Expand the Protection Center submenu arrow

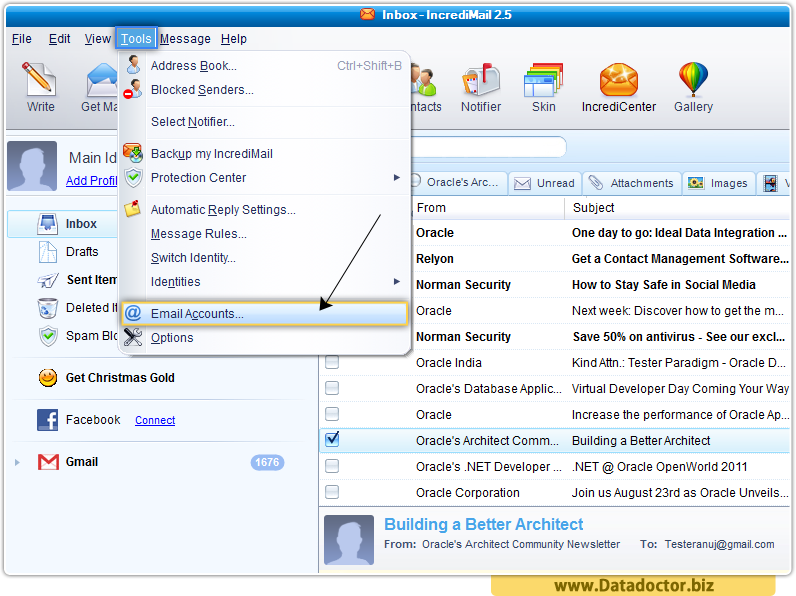[x=396, y=177]
